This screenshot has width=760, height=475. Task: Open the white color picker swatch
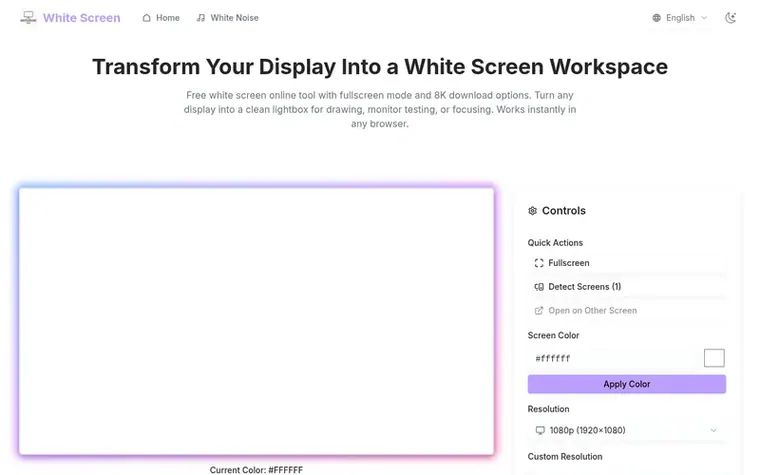click(x=714, y=358)
